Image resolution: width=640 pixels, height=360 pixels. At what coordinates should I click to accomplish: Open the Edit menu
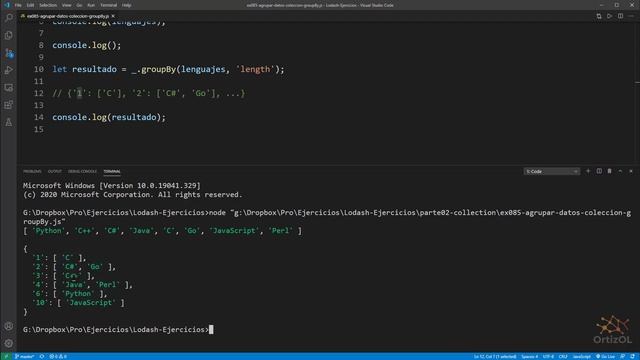[x=30, y=5]
